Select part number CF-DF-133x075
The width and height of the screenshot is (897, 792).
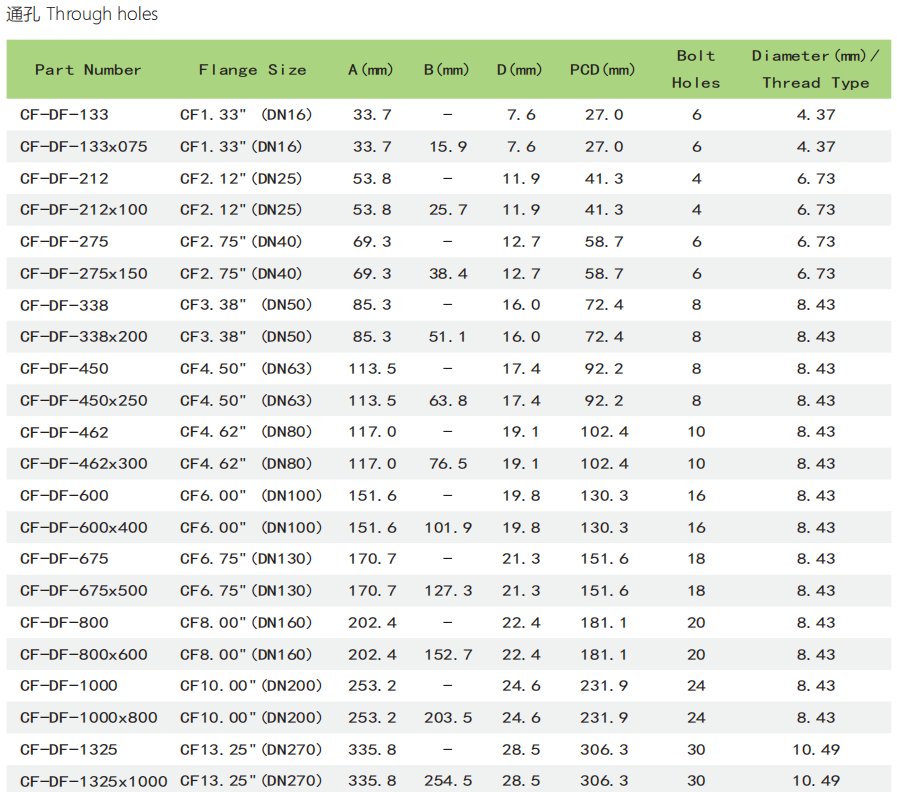[83, 147]
